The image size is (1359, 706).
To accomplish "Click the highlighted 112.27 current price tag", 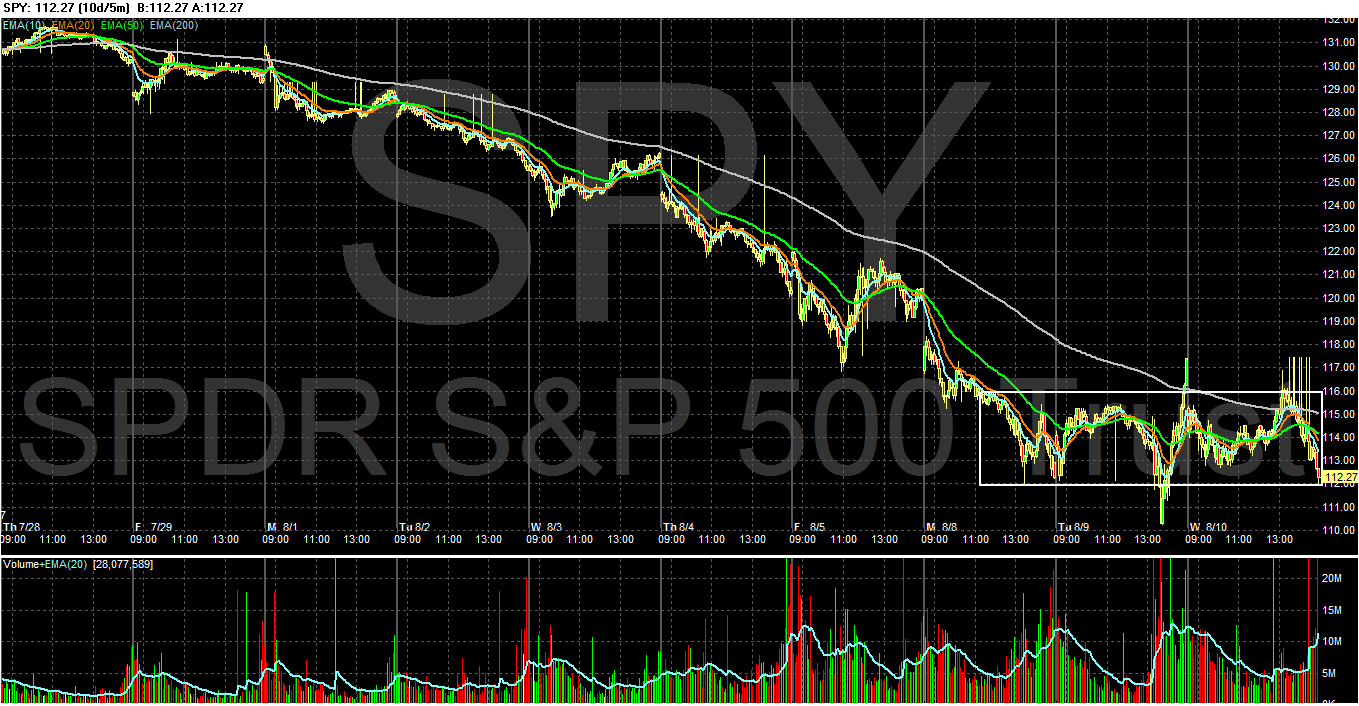I will (1340, 478).
